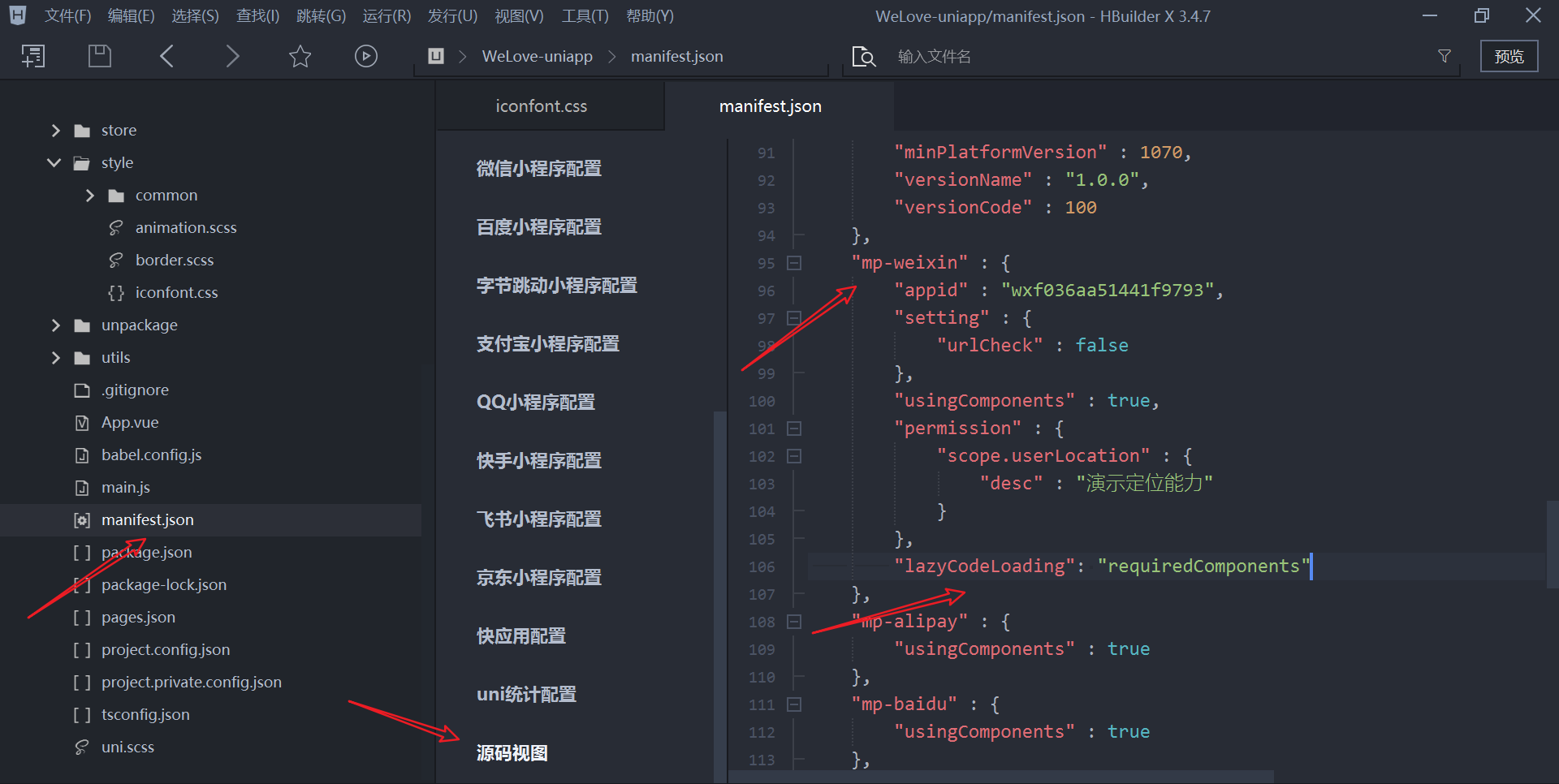Click the appid value wxf036aa51441f9793
The height and width of the screenshot is (784, 1559).
tap(1107, 291)
